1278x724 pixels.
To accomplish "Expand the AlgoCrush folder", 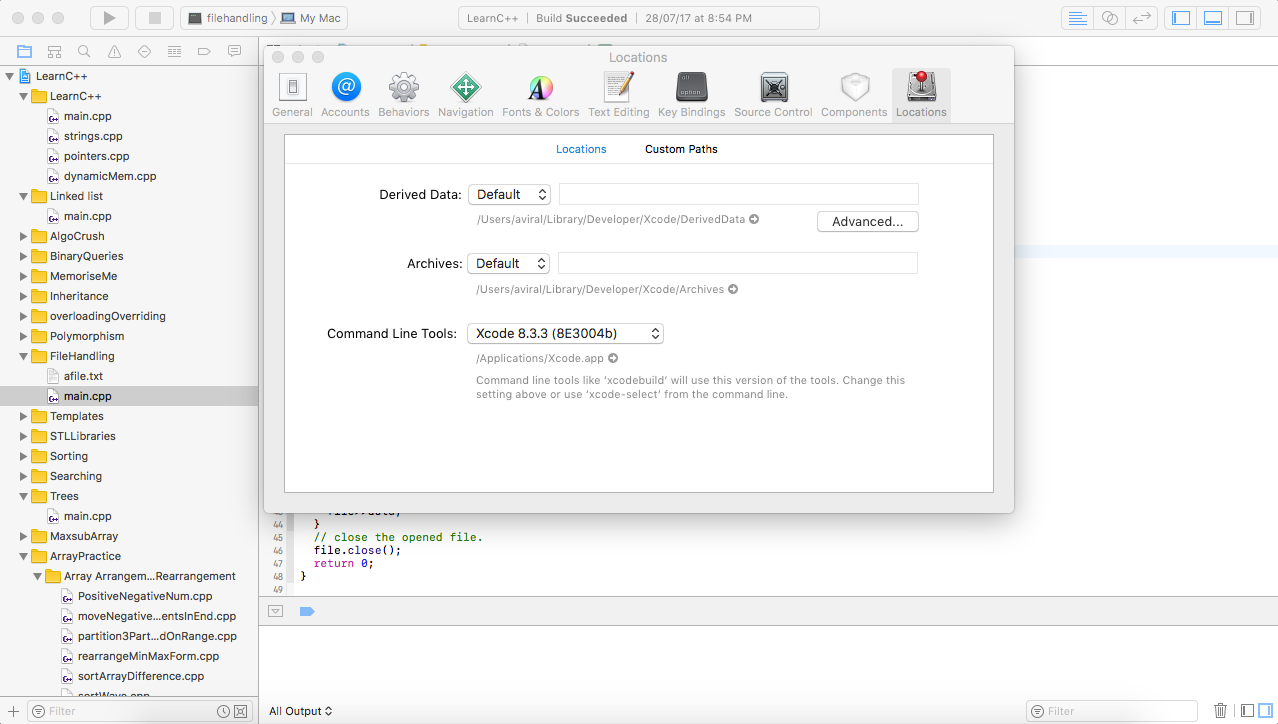I will 24,236.
